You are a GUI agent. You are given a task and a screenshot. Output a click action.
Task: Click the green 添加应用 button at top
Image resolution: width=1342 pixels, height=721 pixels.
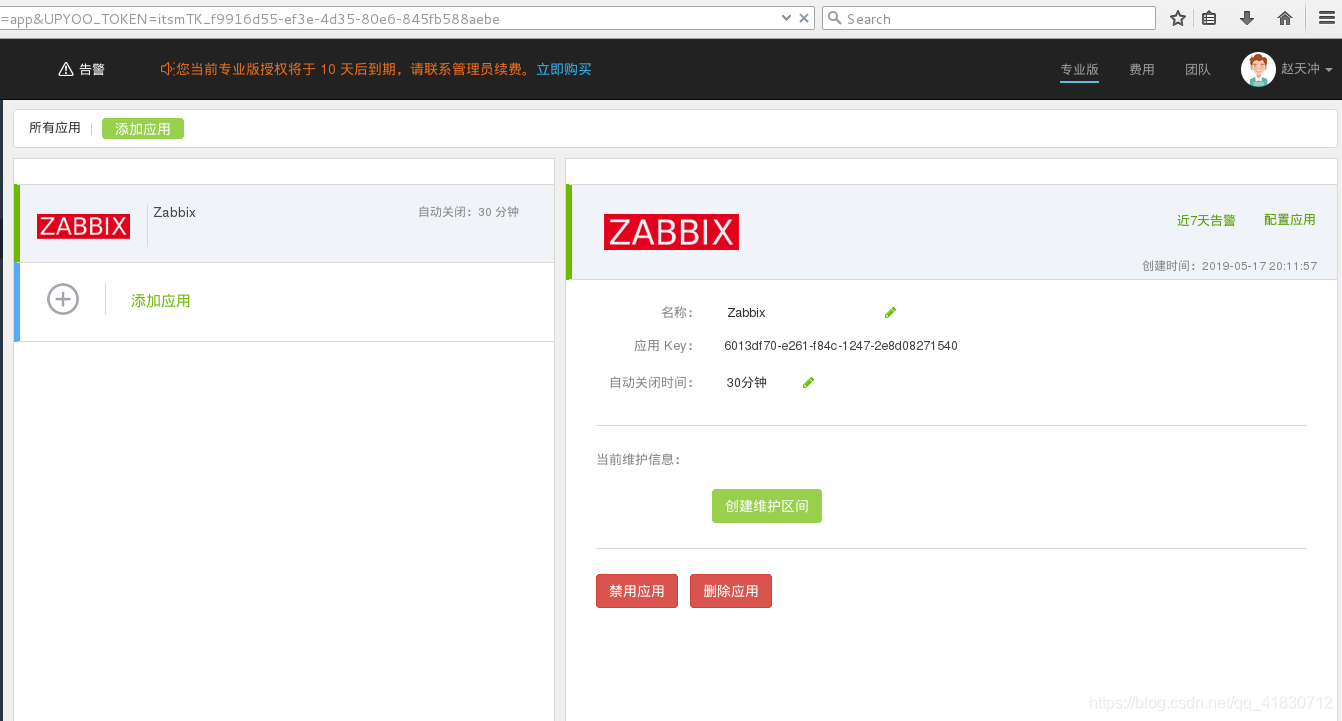143,129
